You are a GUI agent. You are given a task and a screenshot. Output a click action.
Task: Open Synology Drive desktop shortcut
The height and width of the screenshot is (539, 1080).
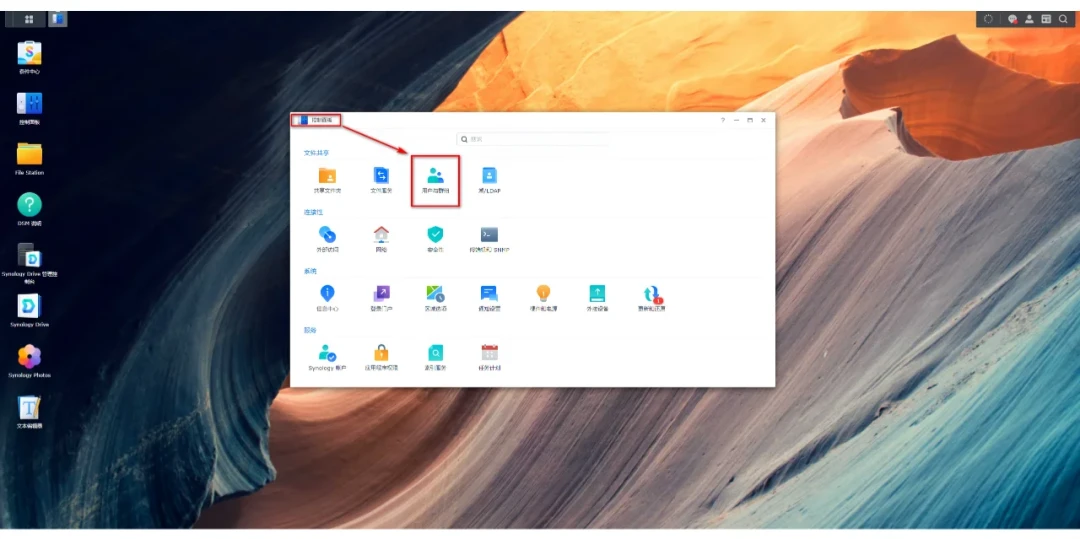coord(29,311)
